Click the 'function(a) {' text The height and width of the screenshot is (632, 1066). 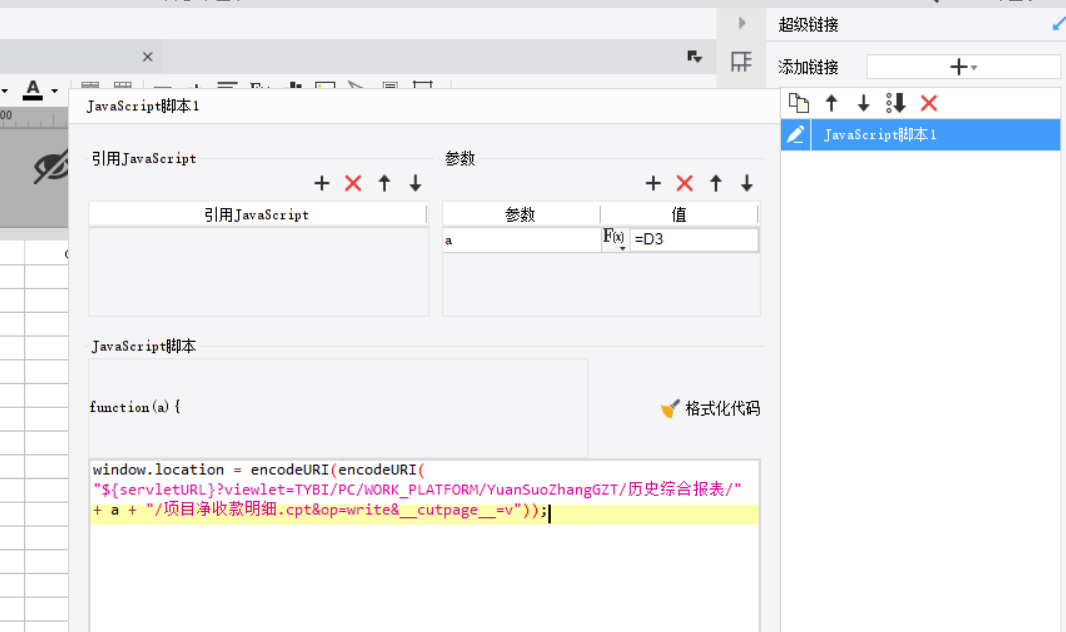pyautogui.click(x=135, y=407)
